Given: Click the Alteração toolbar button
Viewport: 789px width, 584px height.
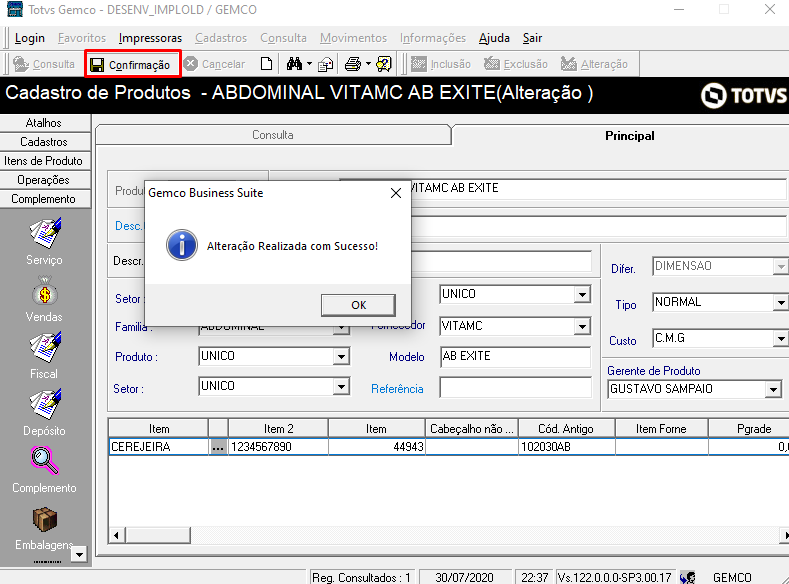Looking at the screenshot, I should (594, 64).
